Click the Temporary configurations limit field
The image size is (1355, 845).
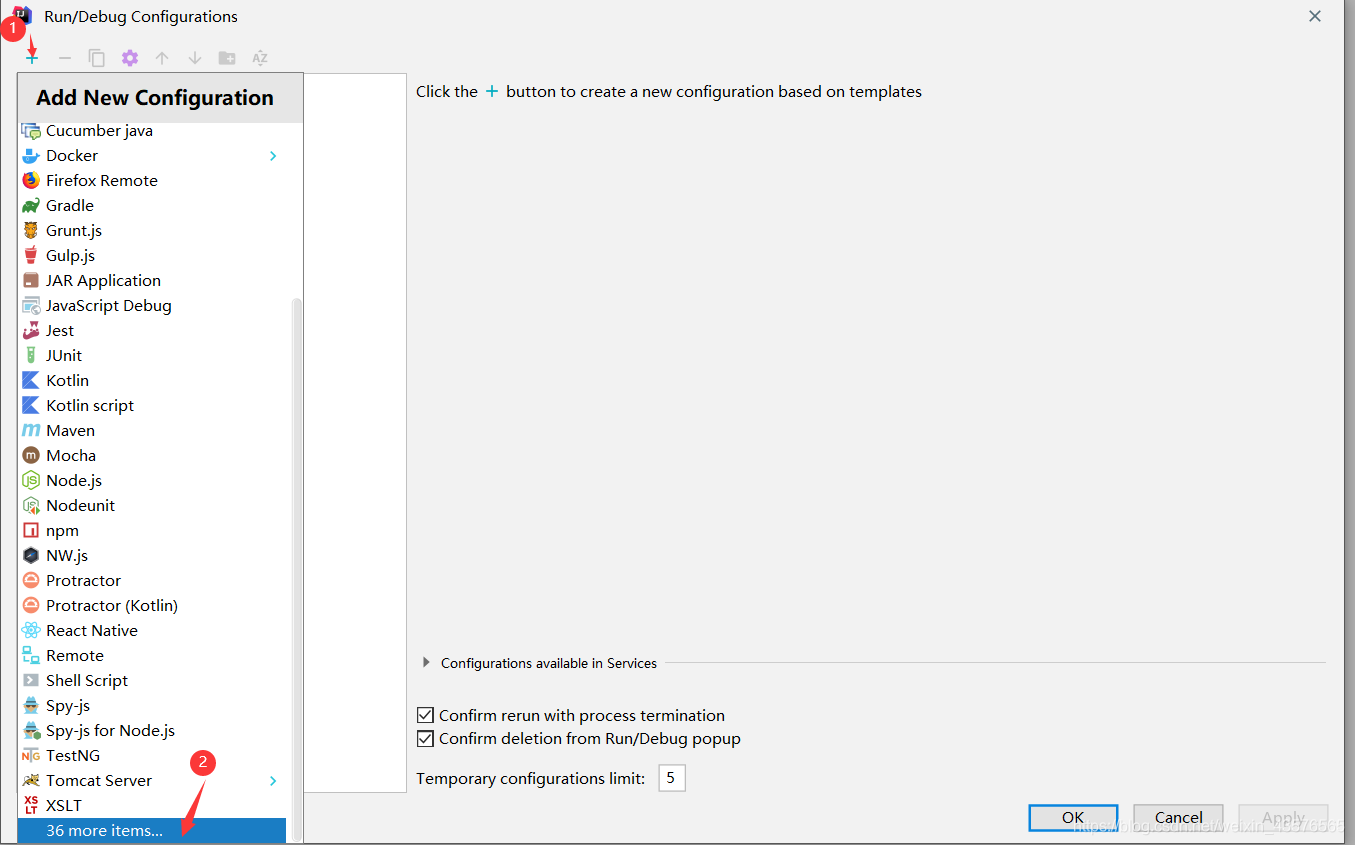672,778
